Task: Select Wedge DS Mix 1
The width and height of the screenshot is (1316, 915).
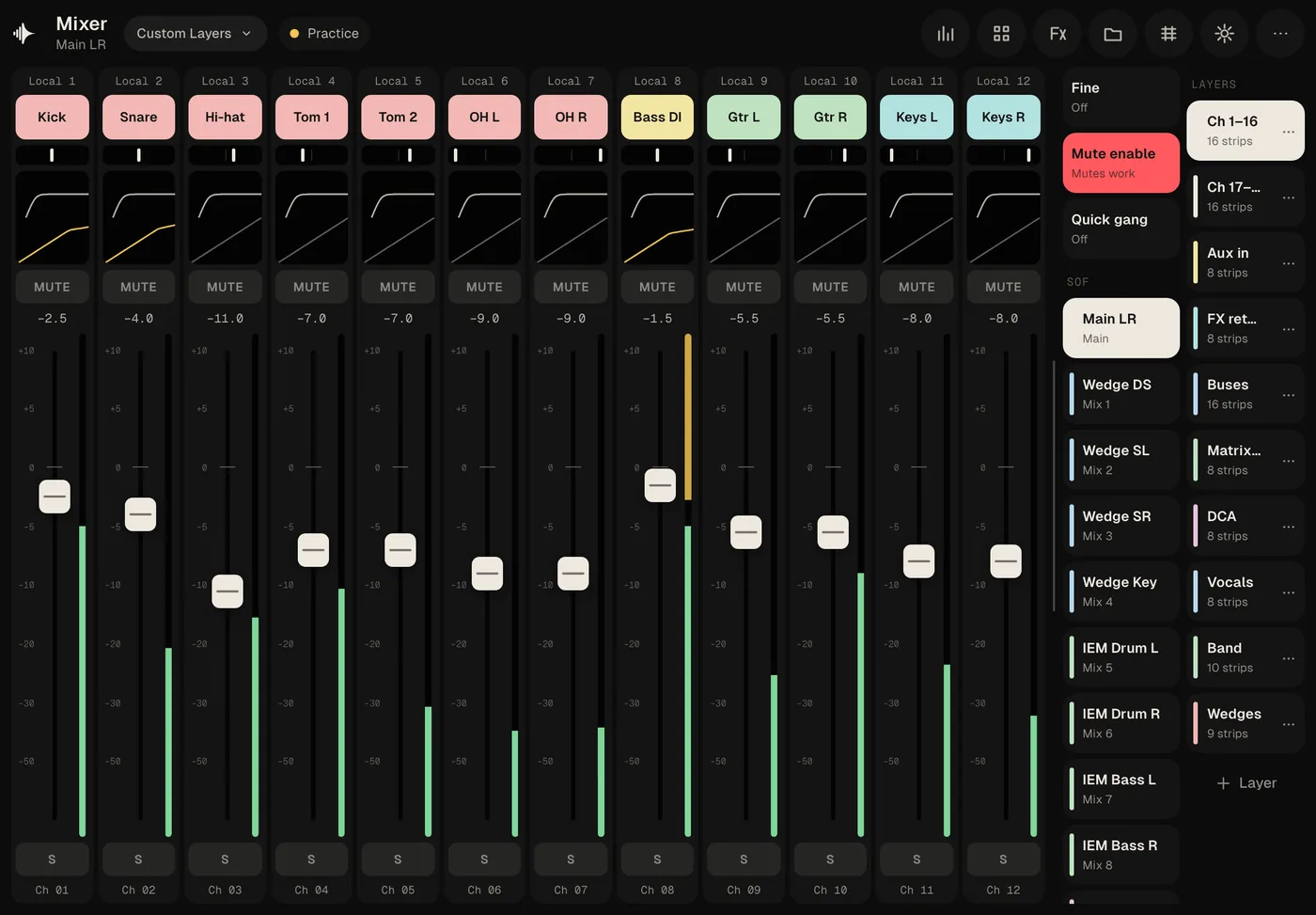Action: point(1120,394)
